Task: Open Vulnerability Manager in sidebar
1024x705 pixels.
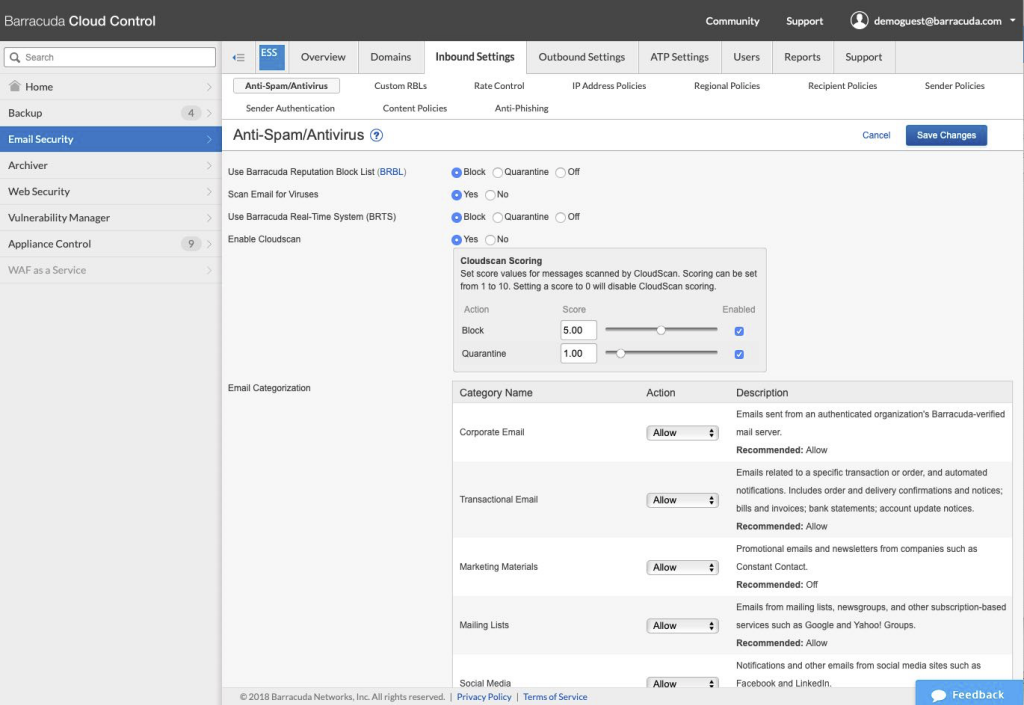Action: tap(110, 217)
